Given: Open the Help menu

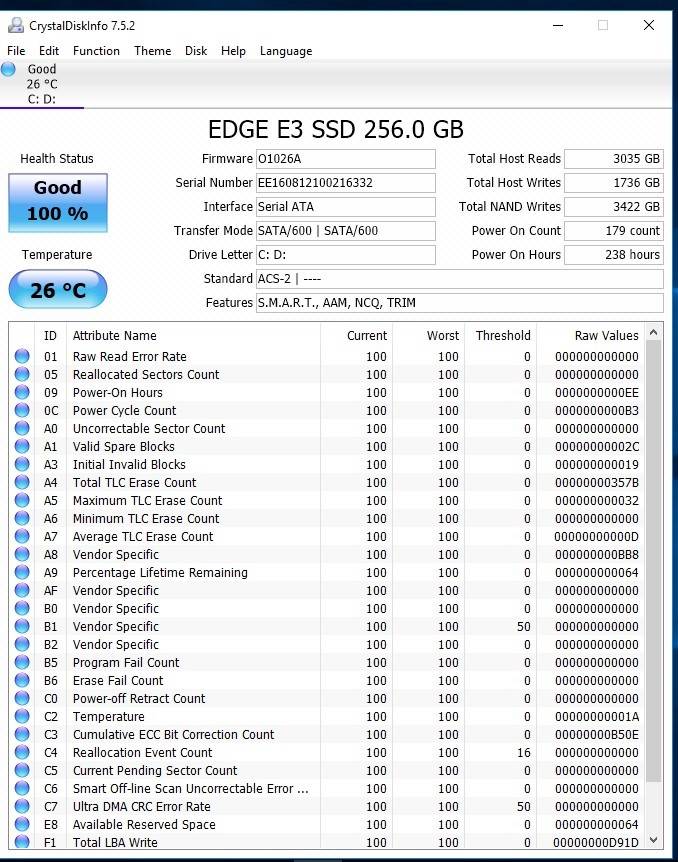Looking at the screenshot, I should 233,51.
